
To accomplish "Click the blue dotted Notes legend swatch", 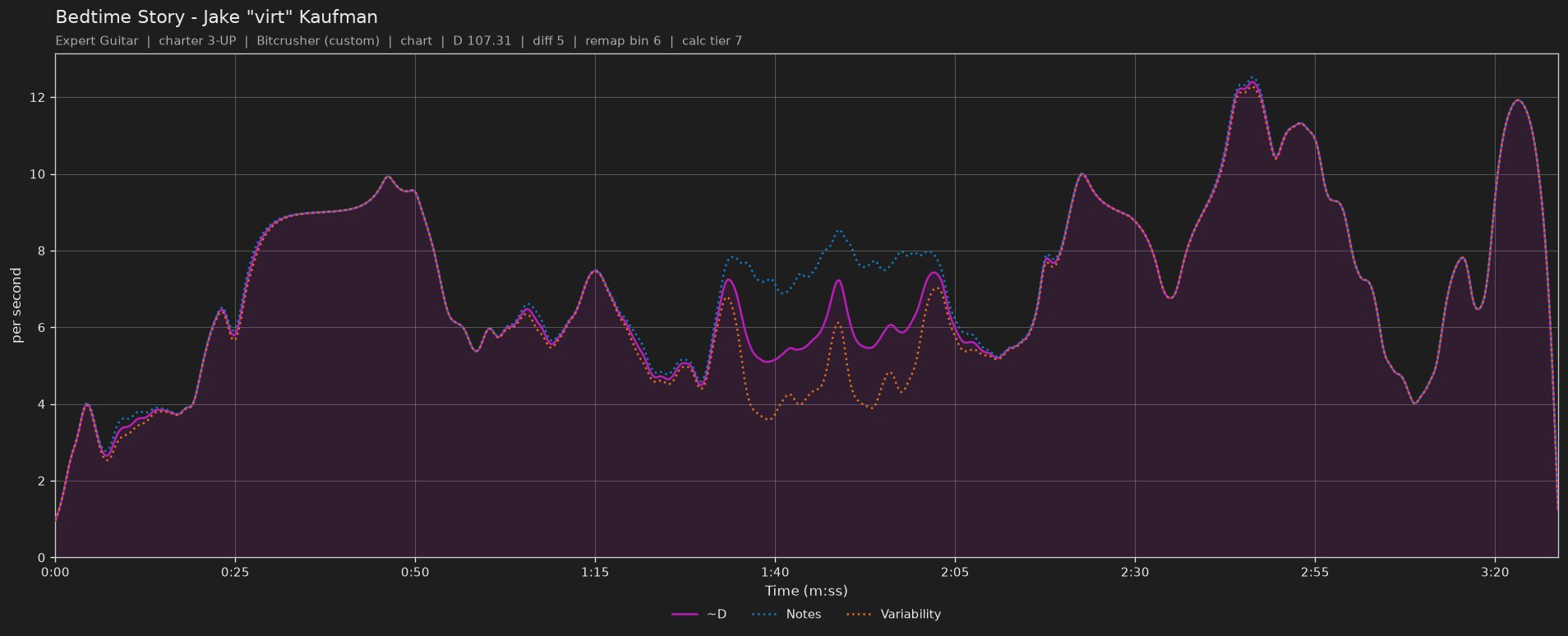I will pyautogui.click(x=764, y=614).
